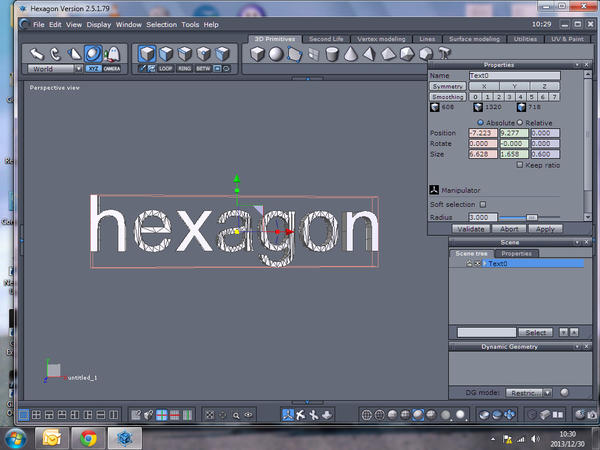This screenshot has height=450, width=600.
Task: Select the Absolute radio button
Action: click(x=480, y=122)
